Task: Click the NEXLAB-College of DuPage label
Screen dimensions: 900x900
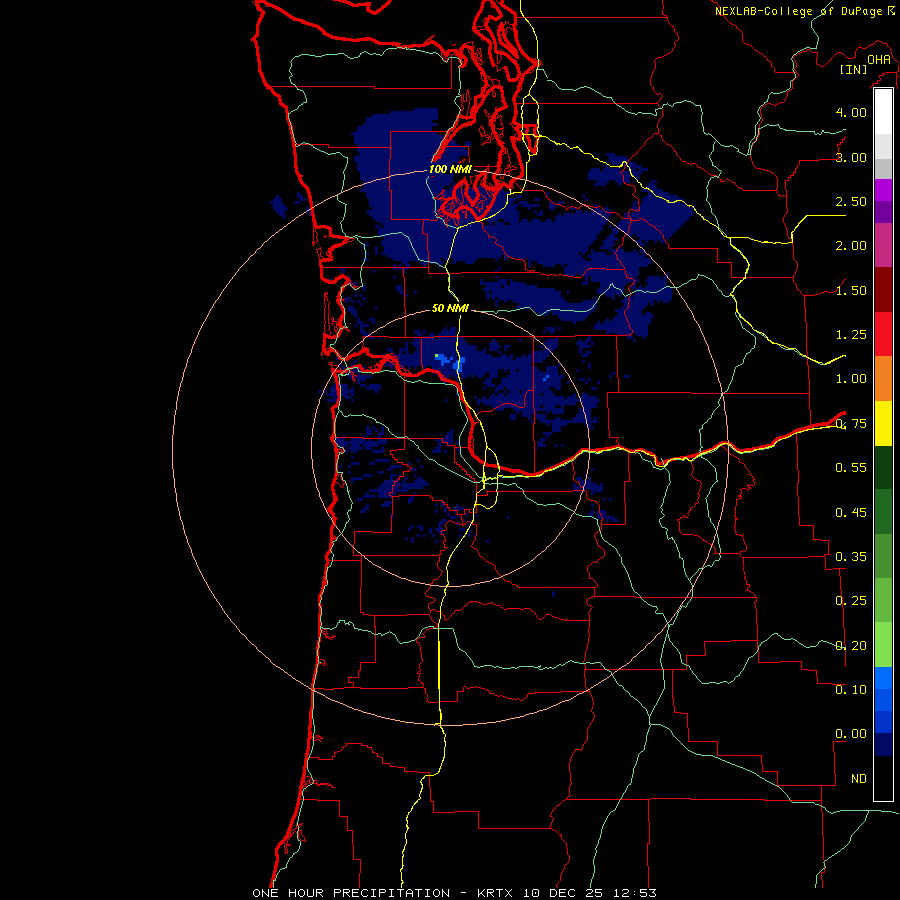Action: (x=798, y=11)
